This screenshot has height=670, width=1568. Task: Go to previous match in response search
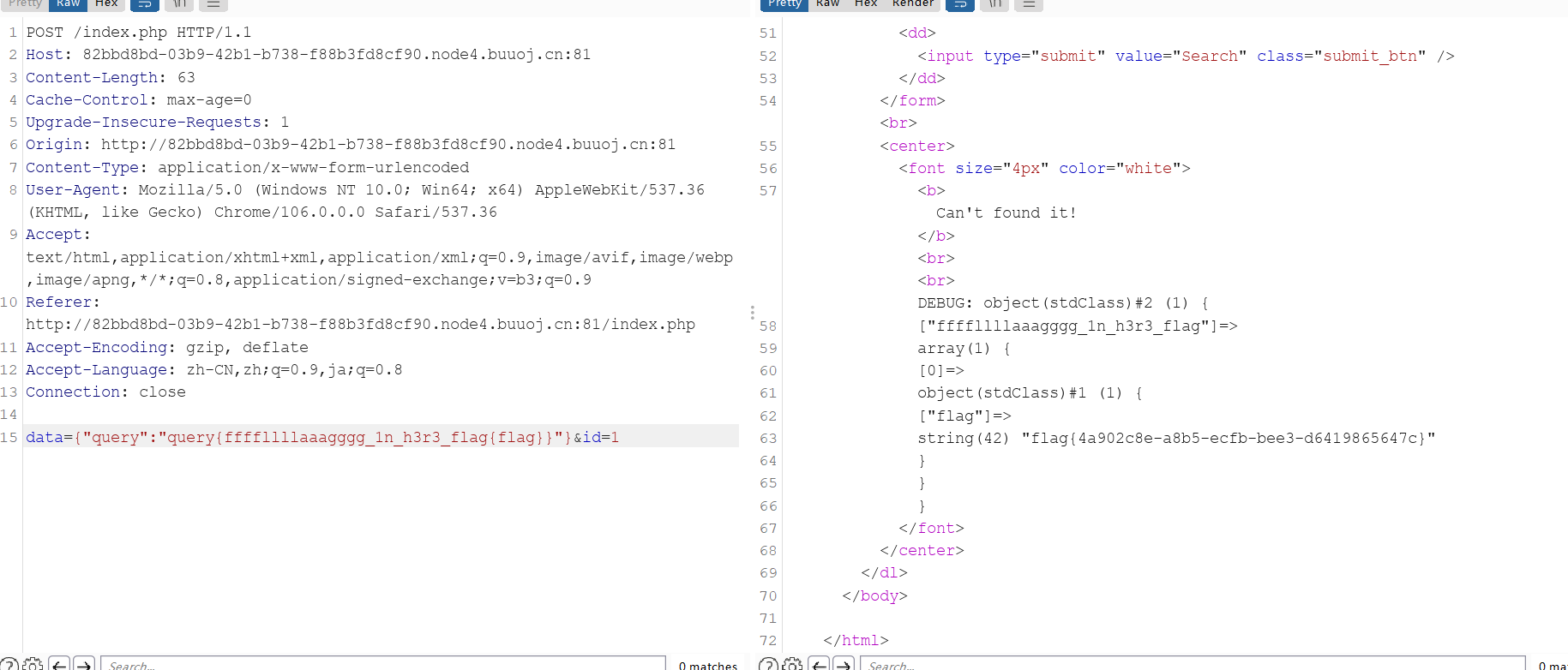point(820,664)
